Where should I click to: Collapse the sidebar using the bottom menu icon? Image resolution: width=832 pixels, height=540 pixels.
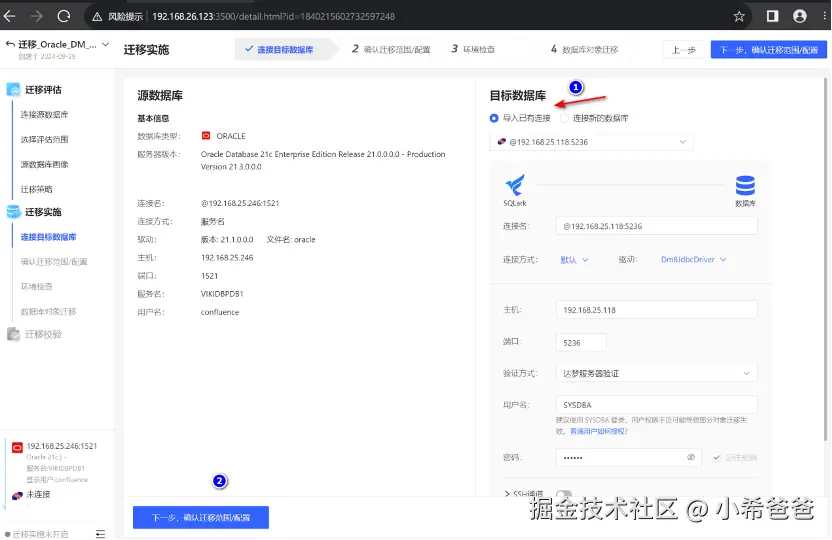point(100,534)
